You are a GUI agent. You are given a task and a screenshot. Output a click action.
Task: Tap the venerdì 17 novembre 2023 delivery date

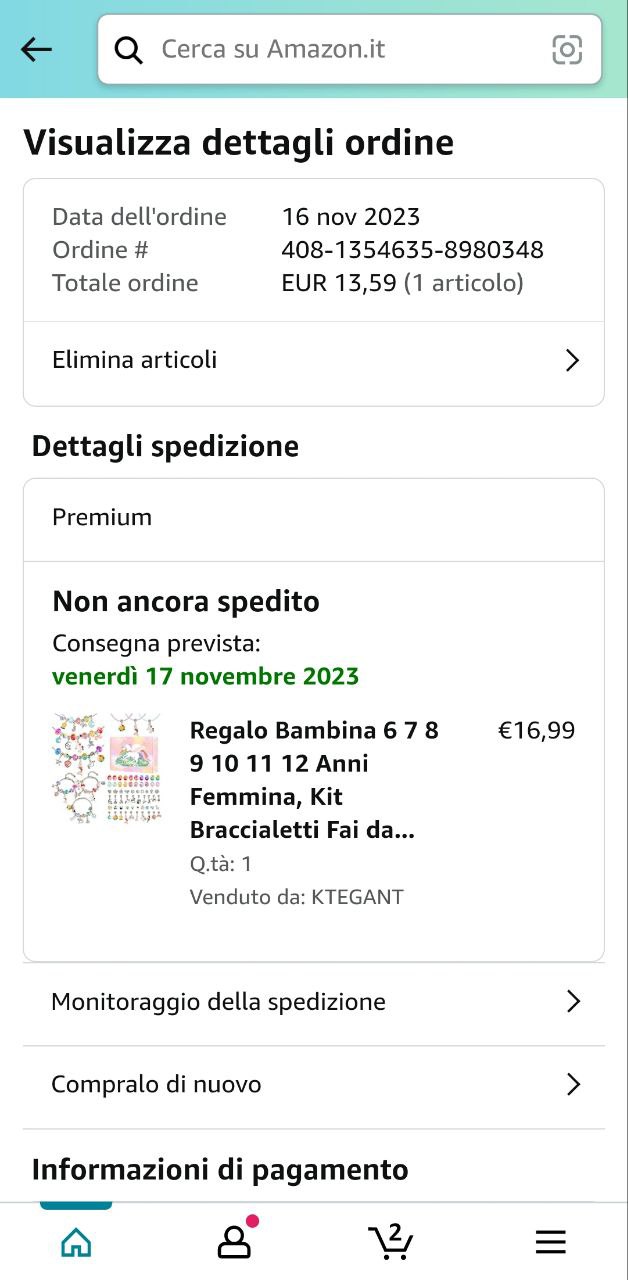205,677
